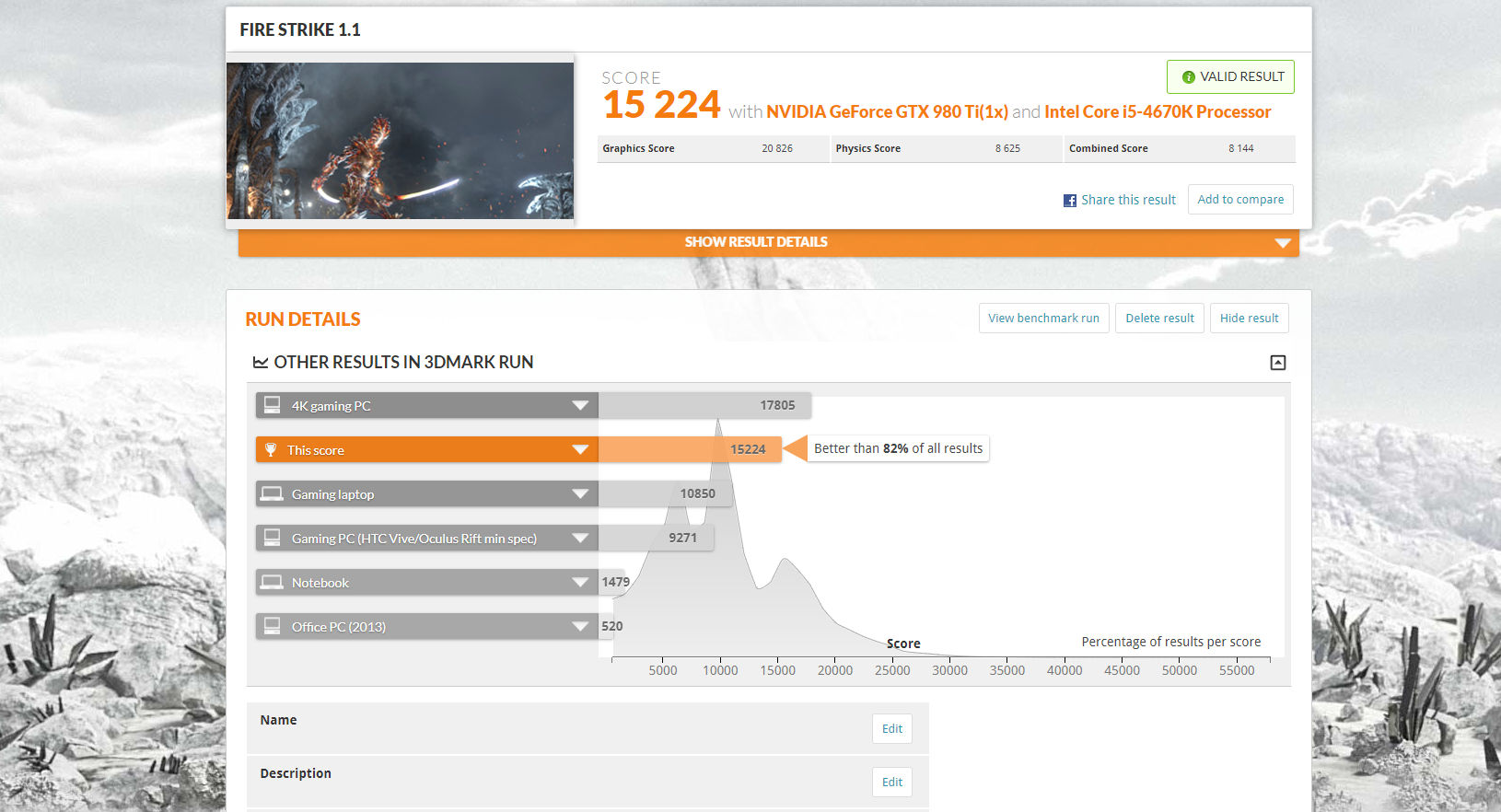The height and width of the screenshot is (812, 1501).
Task: Open the This score dropdown arrow
Action: pos(580,450)
